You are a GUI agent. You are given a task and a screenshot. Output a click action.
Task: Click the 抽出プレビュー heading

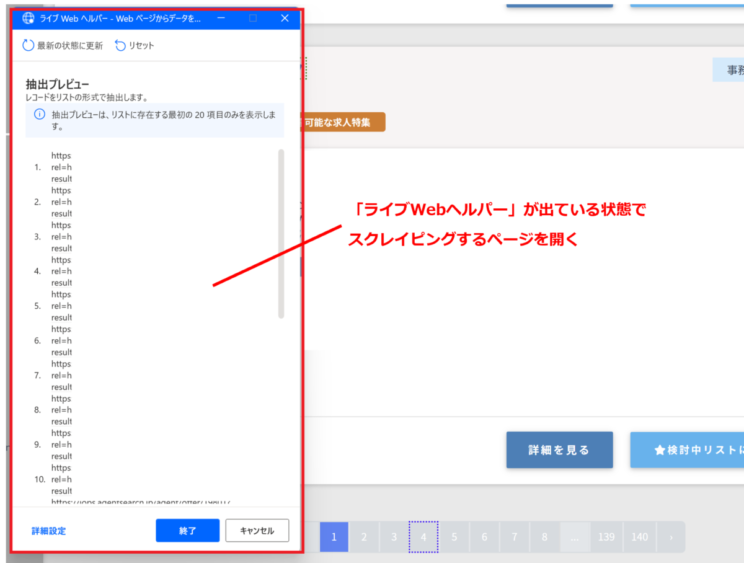(x=57, y=84)
